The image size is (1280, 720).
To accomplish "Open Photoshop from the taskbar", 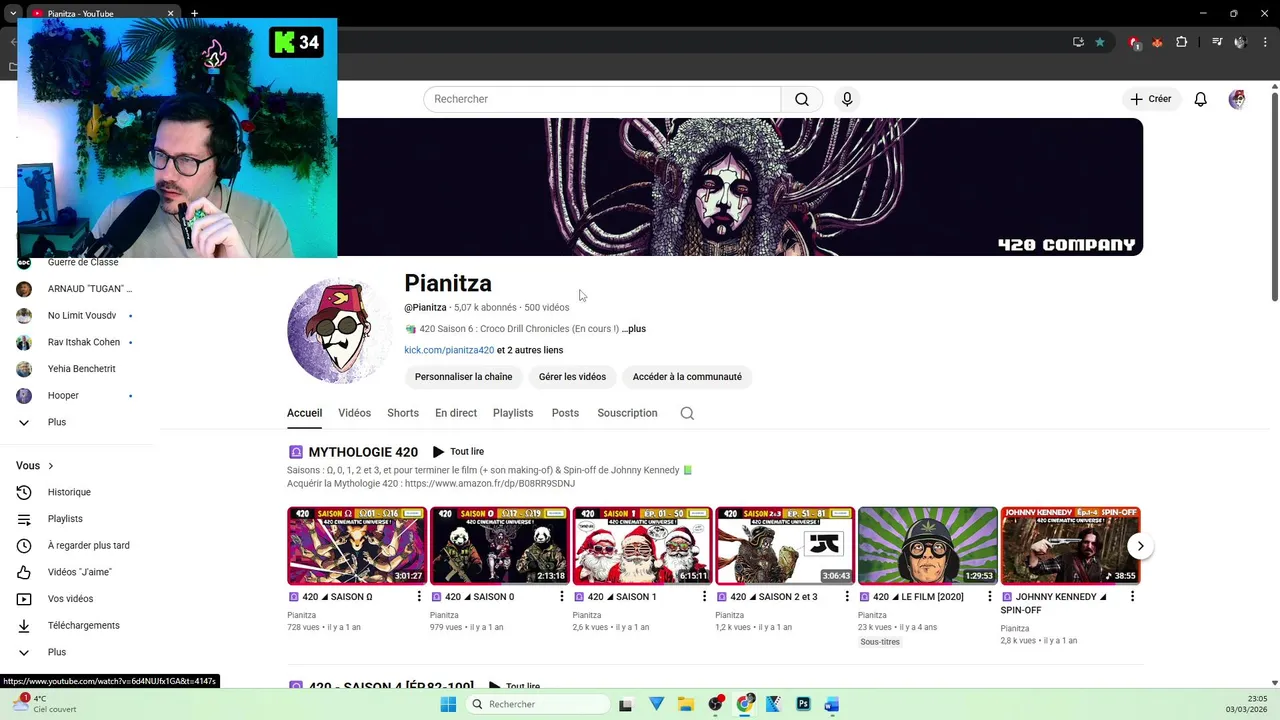I will click(803, 704).
